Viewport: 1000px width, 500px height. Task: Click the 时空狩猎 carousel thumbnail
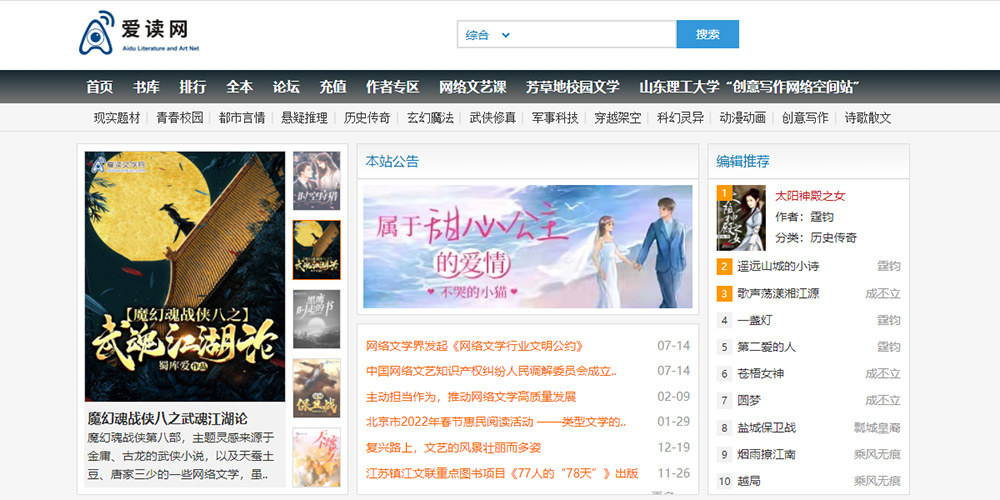click(x=316, y=181)
